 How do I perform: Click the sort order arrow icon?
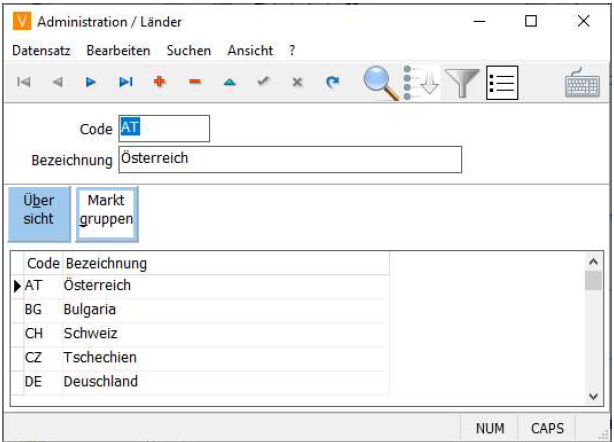tap(421, 84)
